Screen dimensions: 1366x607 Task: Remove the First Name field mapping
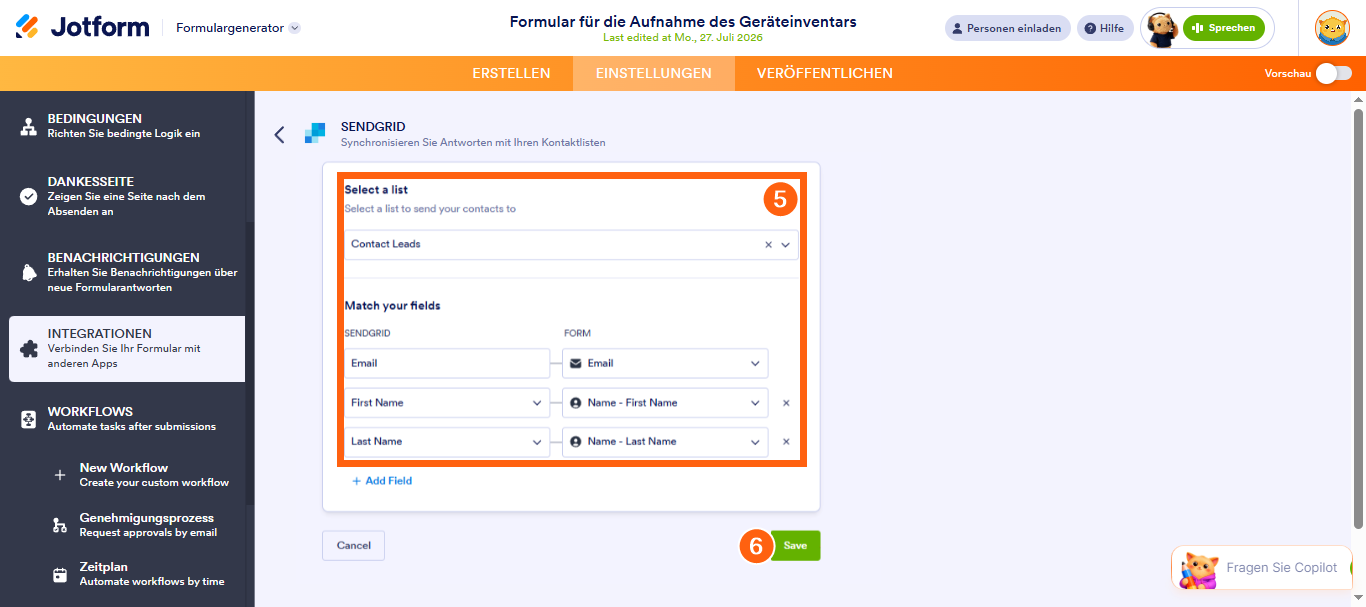click(786, 403)
